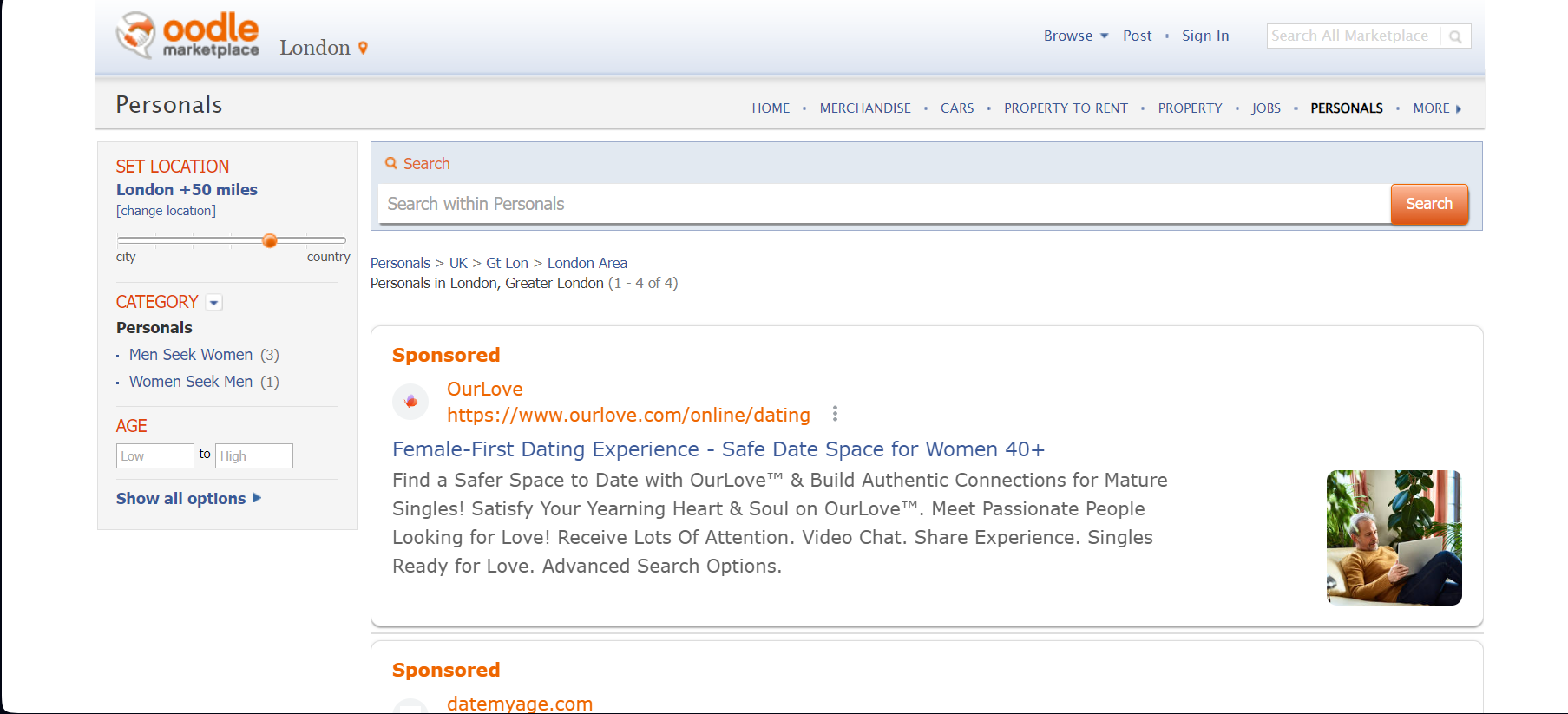
Task: Click the Personals page heading
Action: (x=169, y=105)
